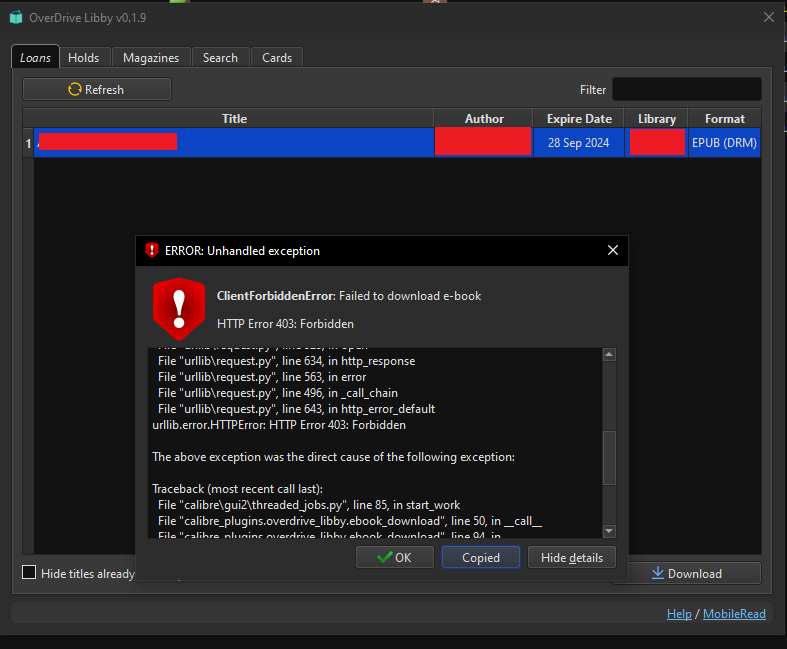The width and height of the screenshot is (787, 649).
Task: Select row number 1 header
Action: [28, 144]
